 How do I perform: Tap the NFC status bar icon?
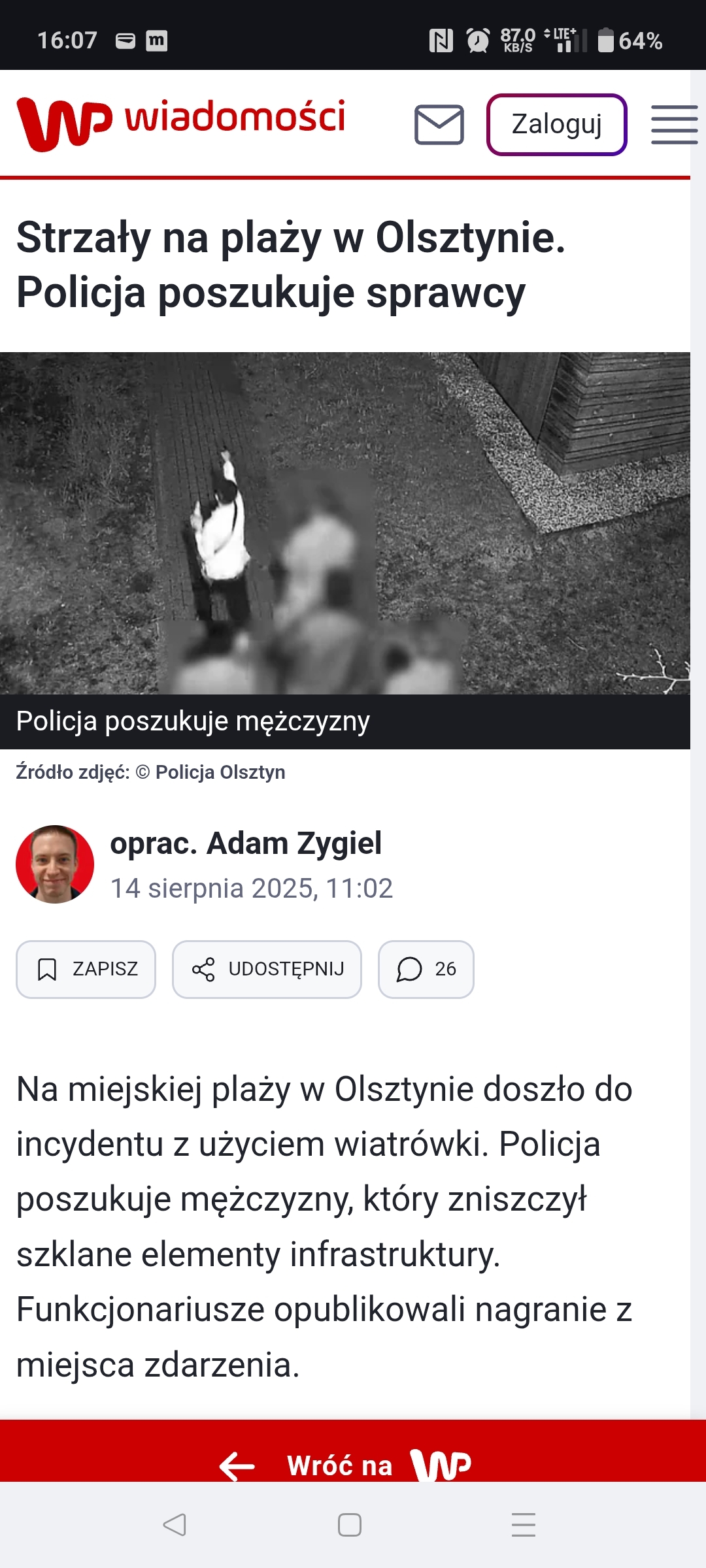(441, 41)
